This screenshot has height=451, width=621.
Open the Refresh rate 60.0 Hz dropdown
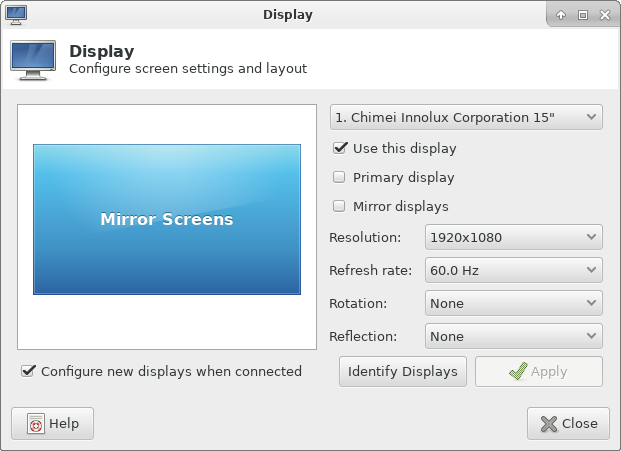(513, 270)
